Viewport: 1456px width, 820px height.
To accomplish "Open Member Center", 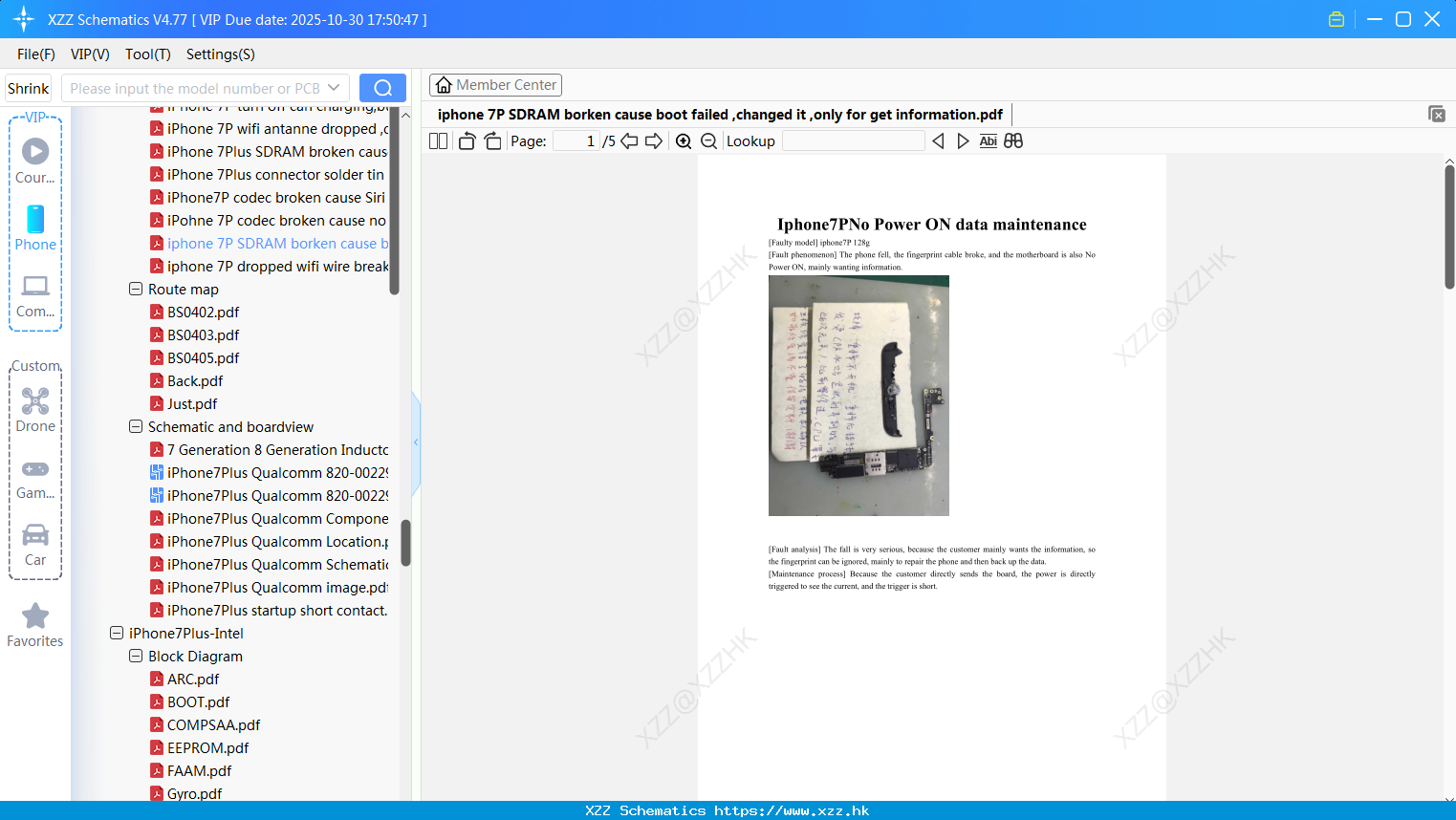I will pos(495,85).
